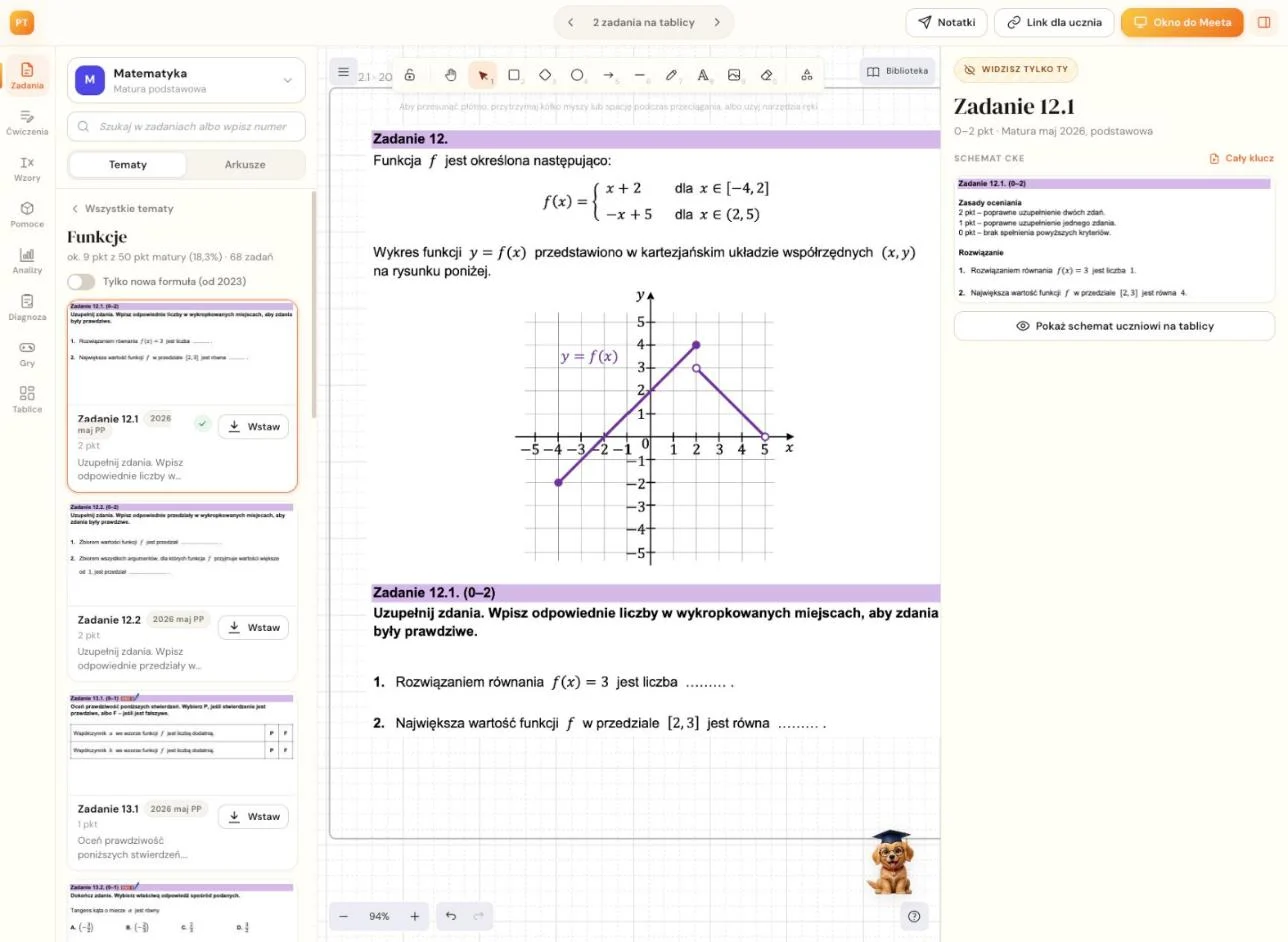
Task: Select the text tool
Action: [703, 75]
